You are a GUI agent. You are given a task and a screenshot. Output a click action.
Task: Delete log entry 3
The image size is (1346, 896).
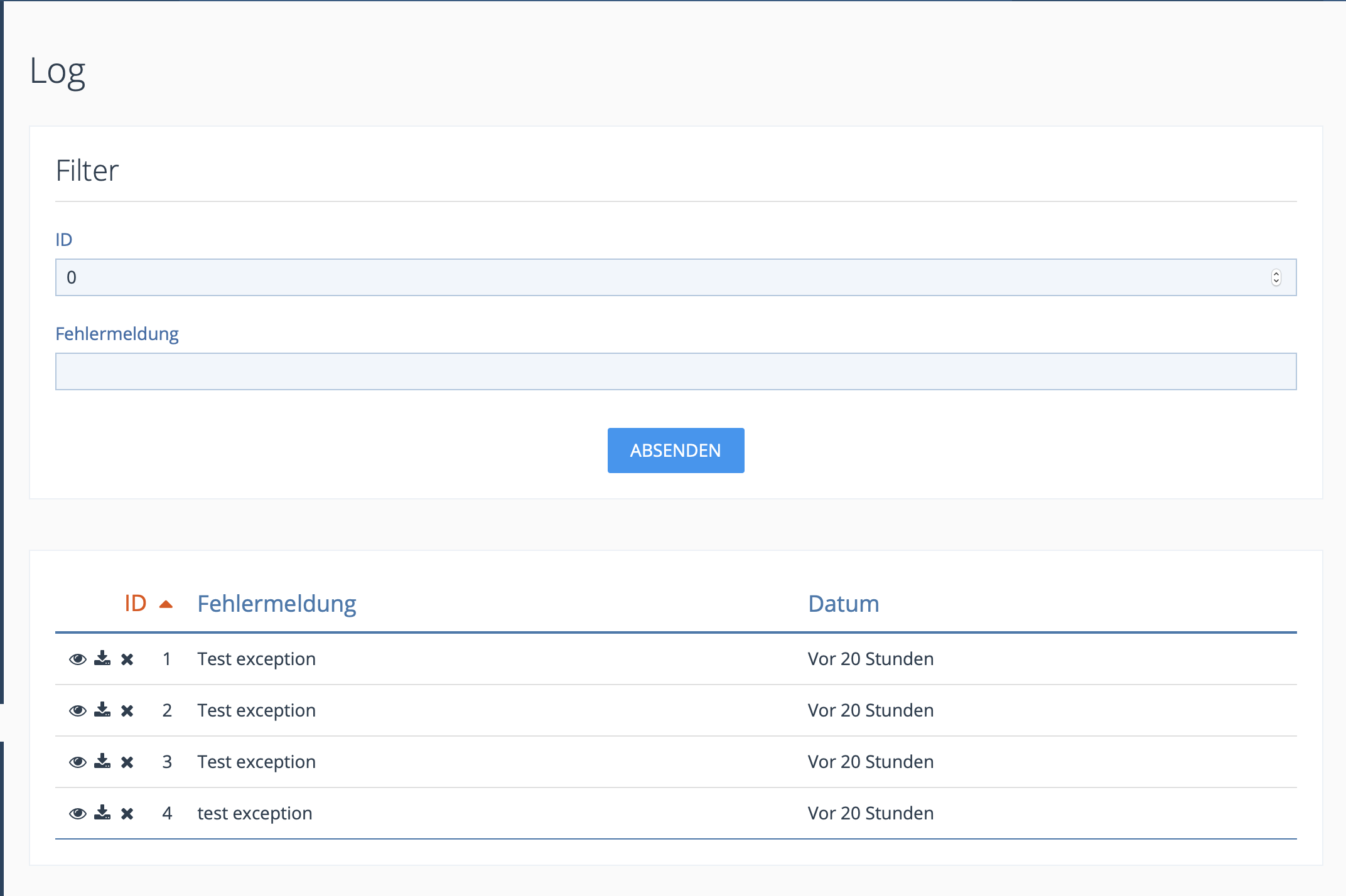click(127, 762)
